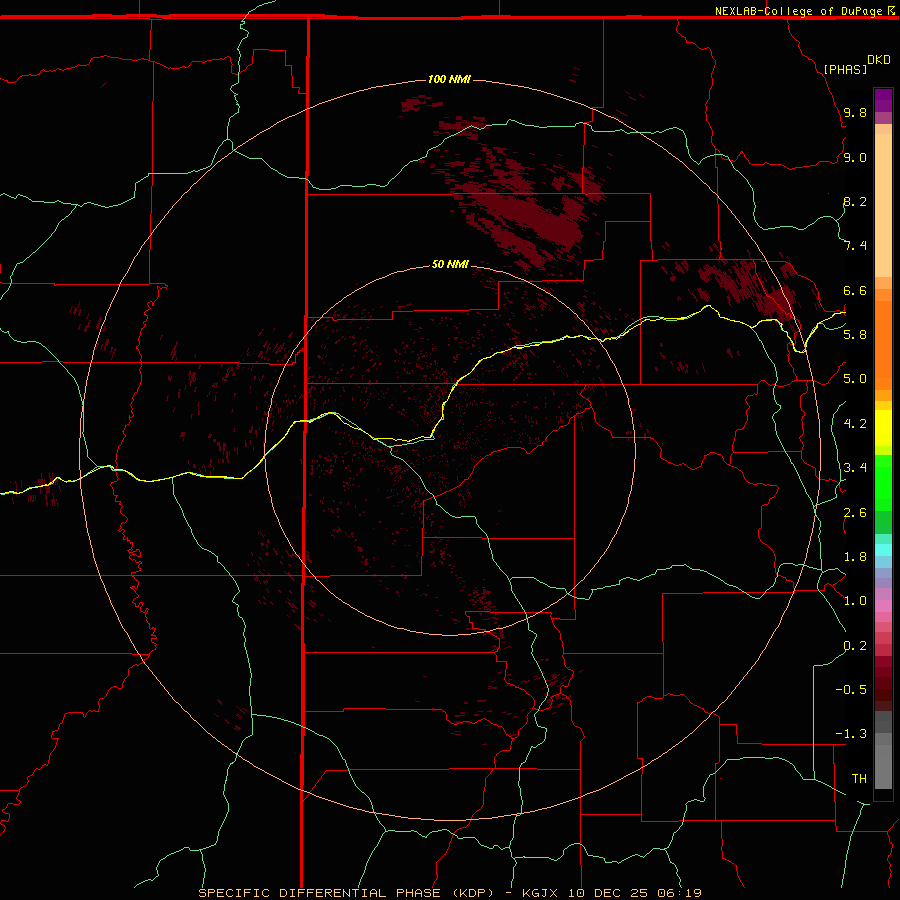Screen dimensions: 900x900
Task: Click the 2.6 scale value
Action: [855, 512]
